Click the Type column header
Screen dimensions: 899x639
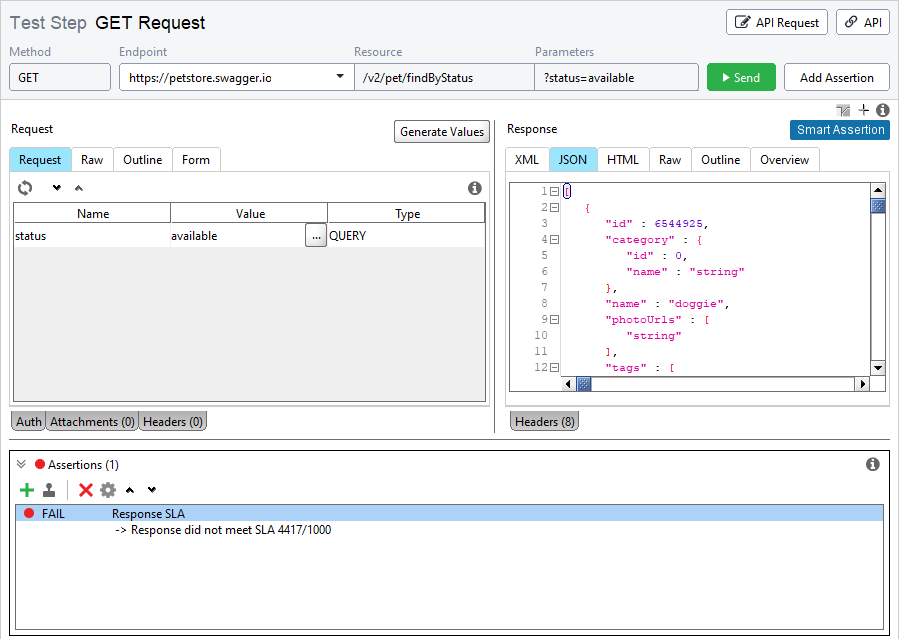coord(406,213)
